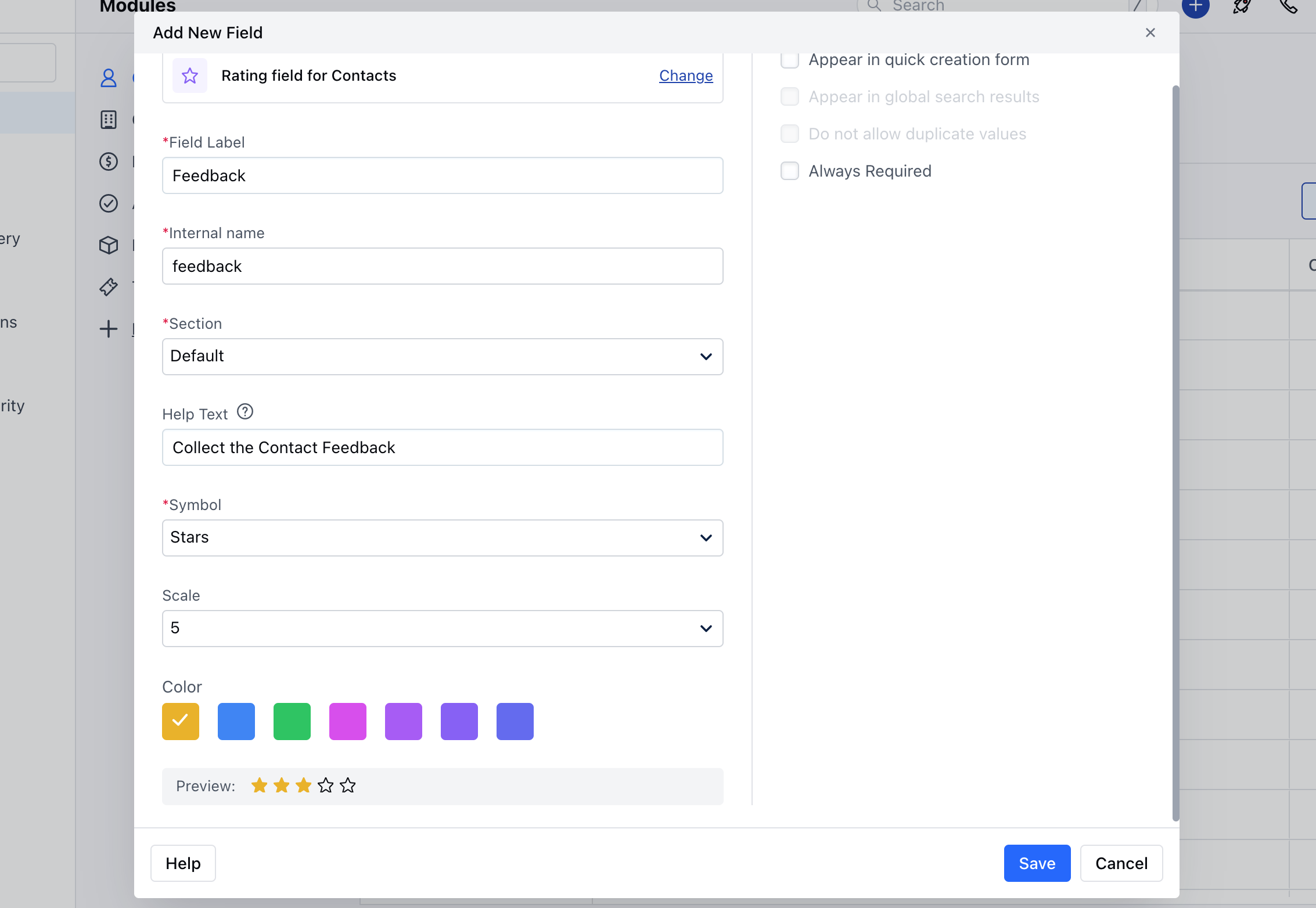The height and width of the screenshot is (908, 1316).
Task: Click the Contacts person icon in sidebar
Action: click(x=108, y=78)
